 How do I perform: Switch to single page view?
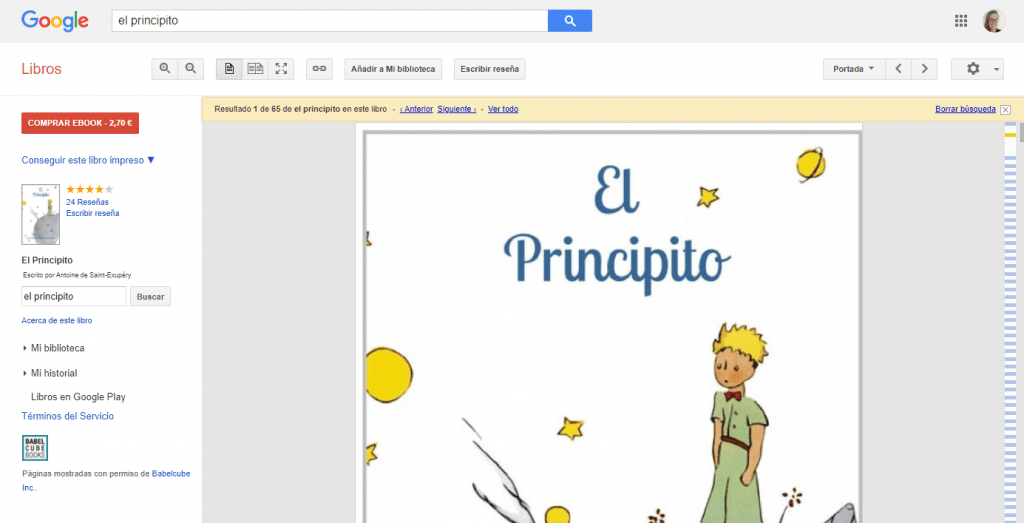coord(229,69)
